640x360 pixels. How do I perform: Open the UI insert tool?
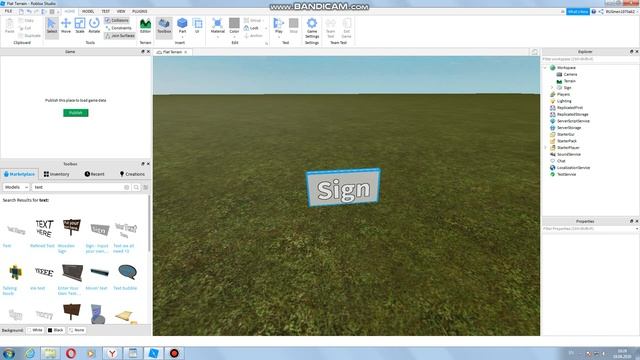[197, 26]
